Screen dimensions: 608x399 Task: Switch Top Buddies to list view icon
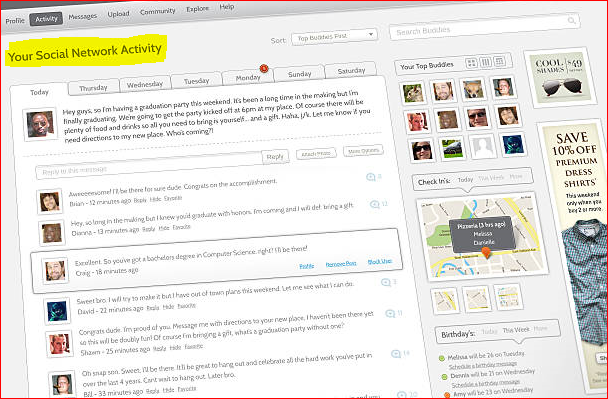pyautogui.click(x=500, y=61)
